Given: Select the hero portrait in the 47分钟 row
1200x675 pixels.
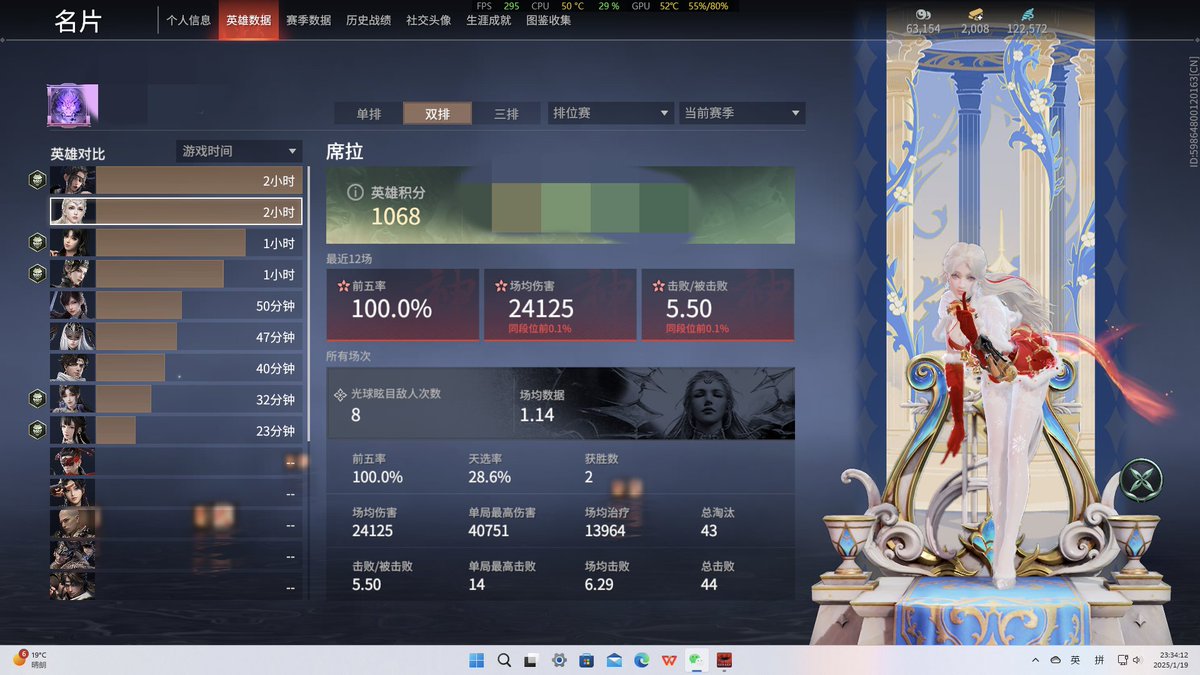Looking at the screenshot, I should click(x=73, y=337).
